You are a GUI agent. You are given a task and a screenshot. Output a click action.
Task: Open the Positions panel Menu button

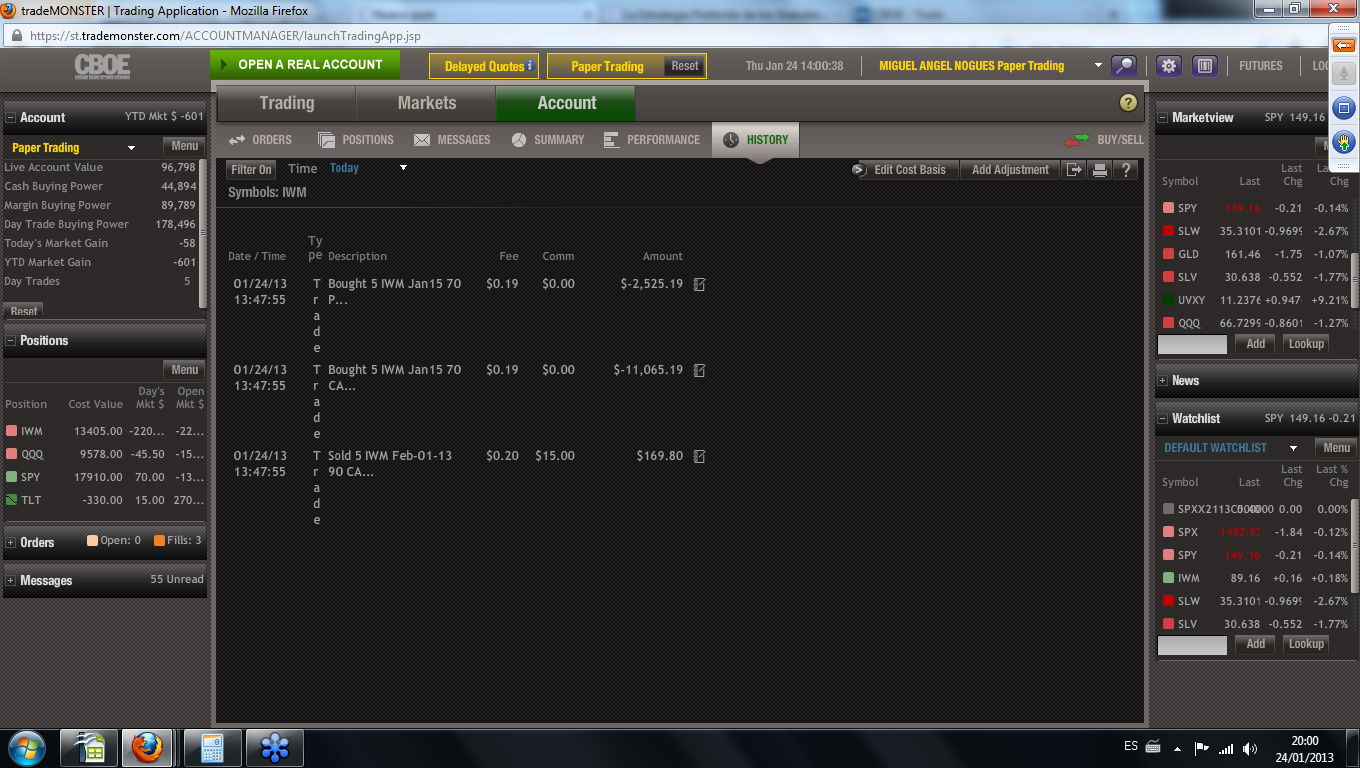pos(185,370)
